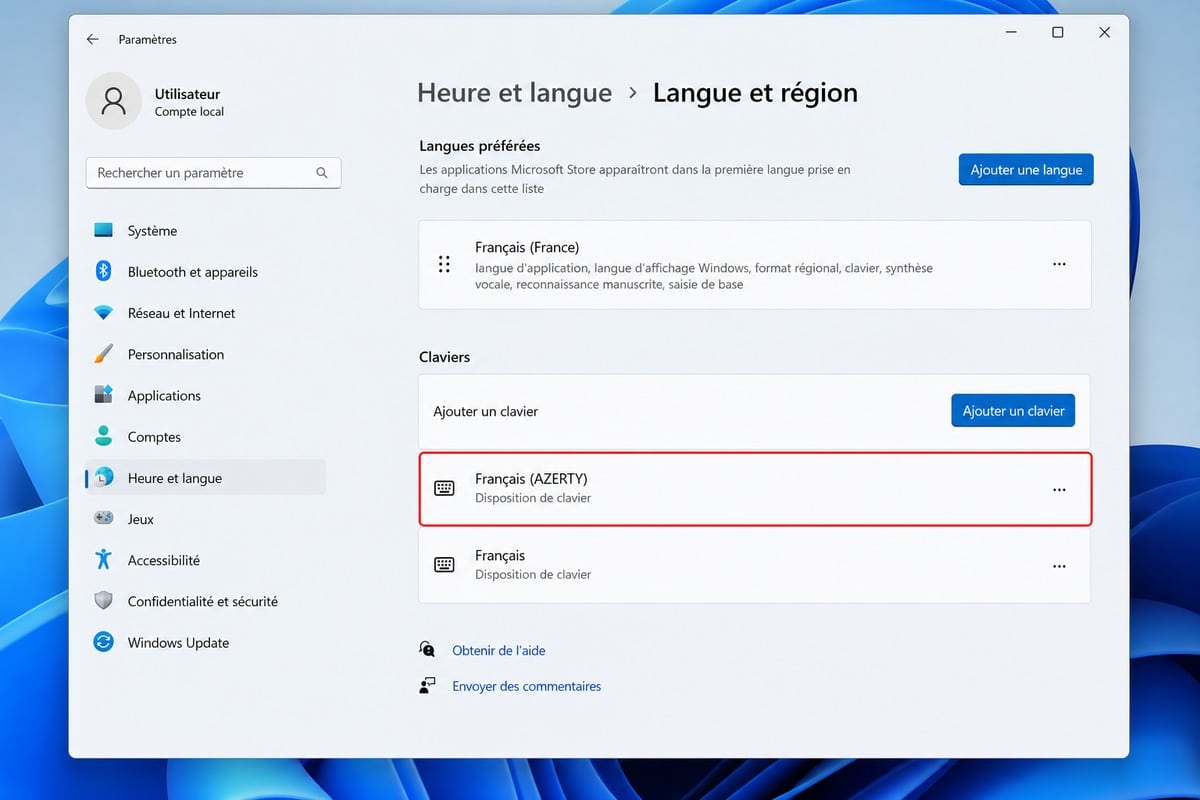Open Accessibilité settings
The width and height of the screenshot is (1200, 800).
tap(206, 560)
